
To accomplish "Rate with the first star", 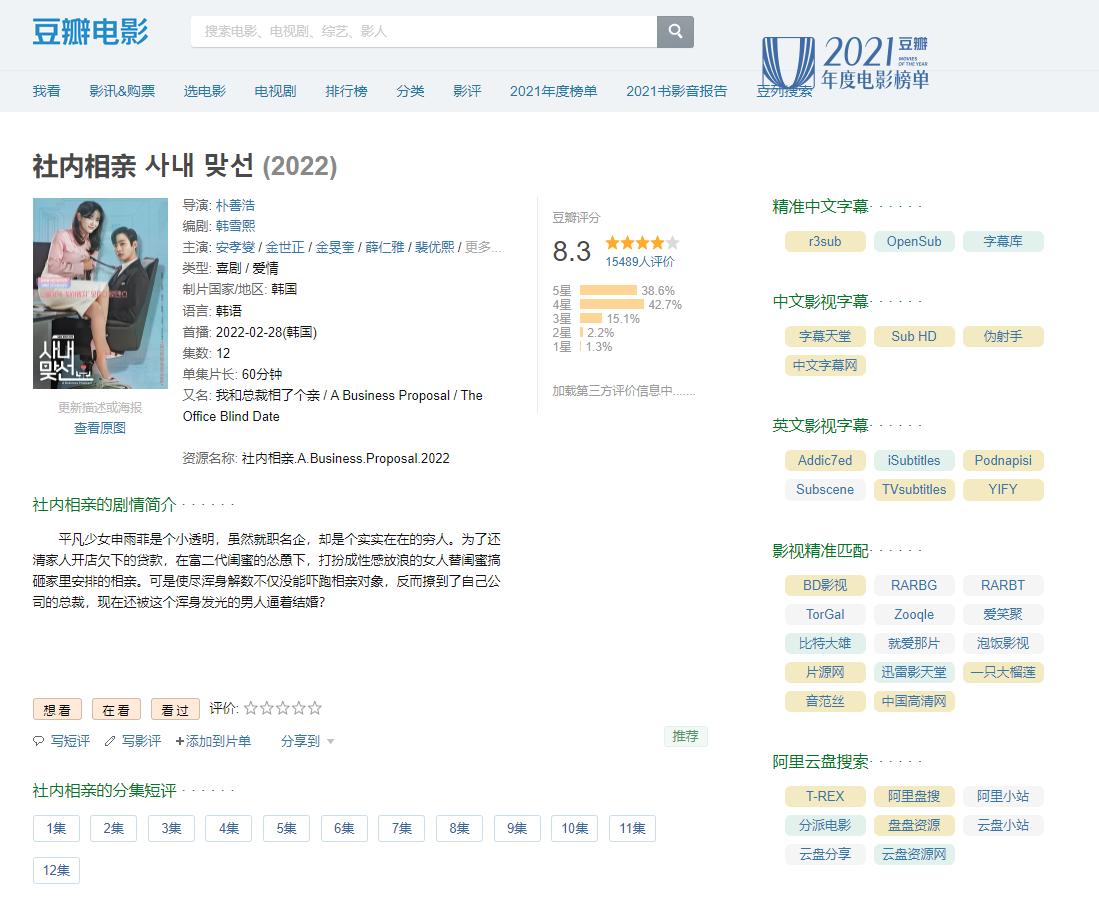I will point(250,708).
